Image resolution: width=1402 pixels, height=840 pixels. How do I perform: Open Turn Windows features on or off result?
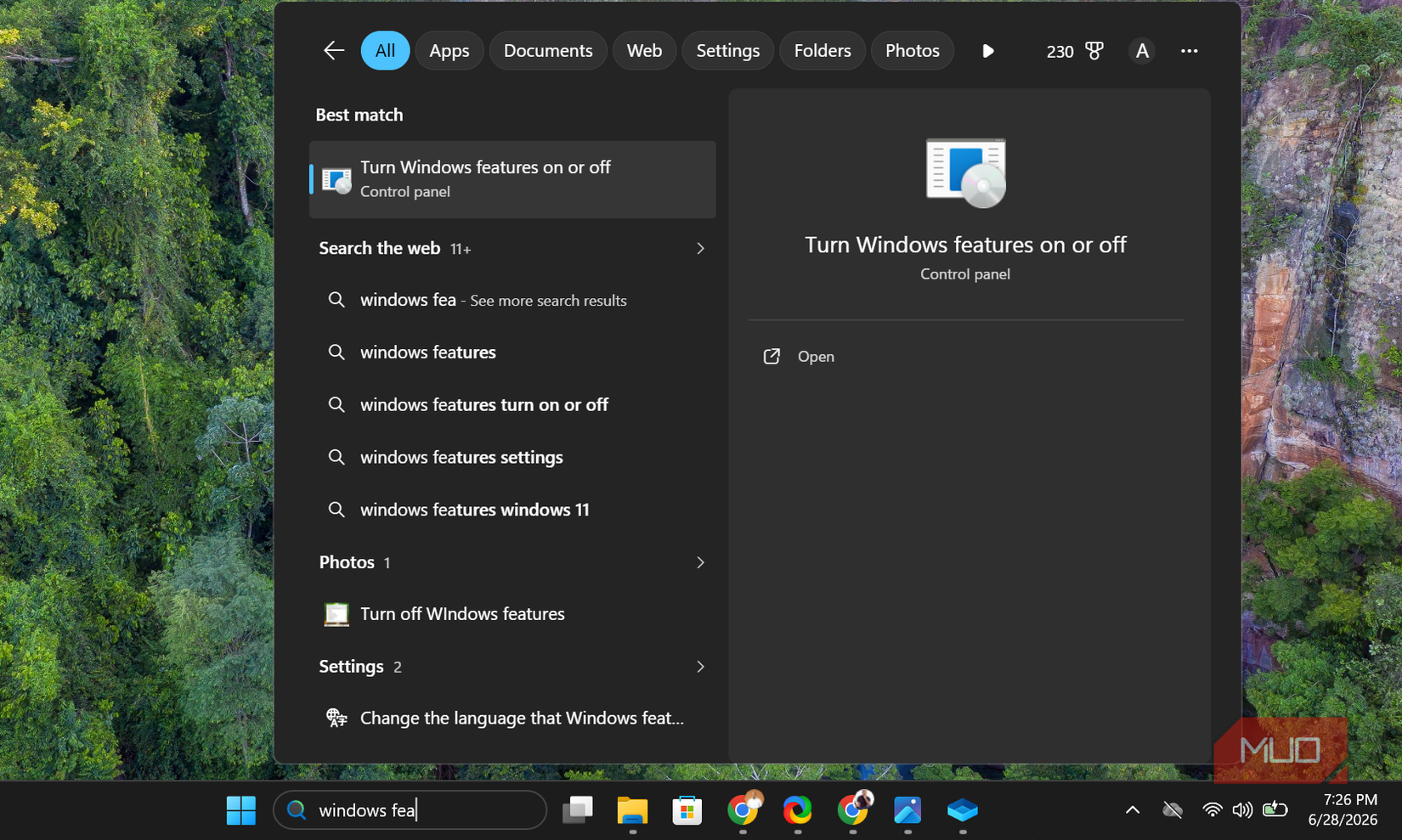(512, 179)
